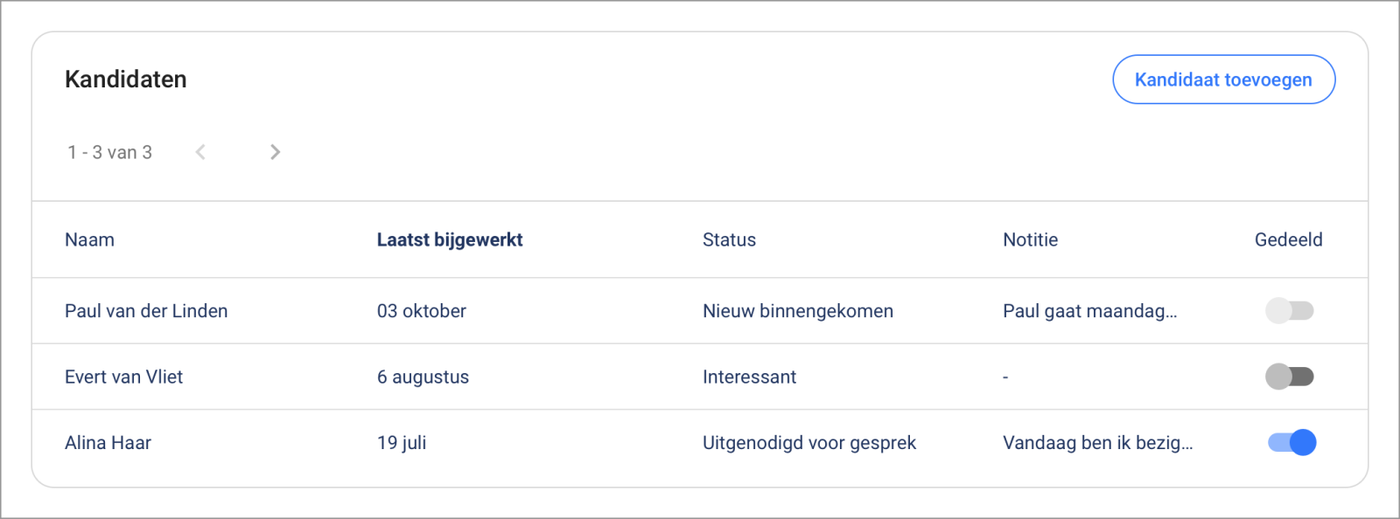Open Paul's truncated note text
The width and height of the screenshot is (1400, 519).
point(1090,311)
